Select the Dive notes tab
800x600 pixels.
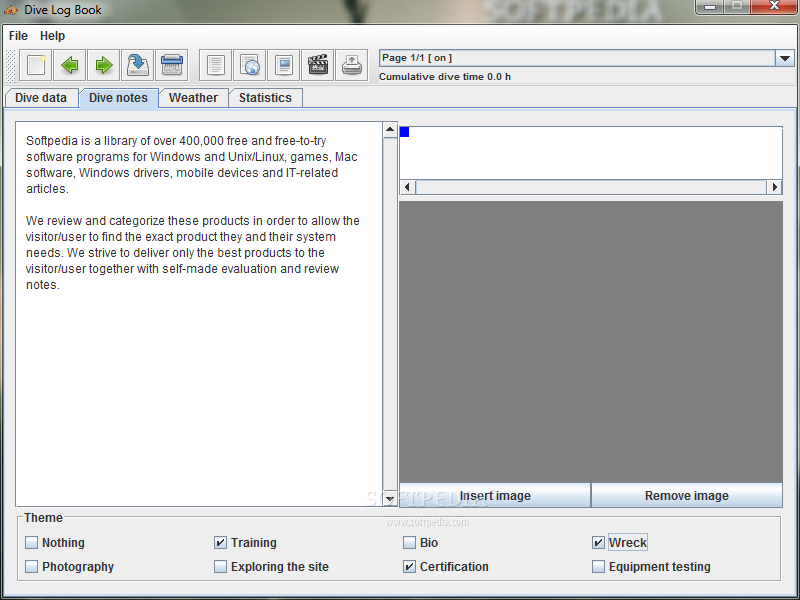[118, 98]
